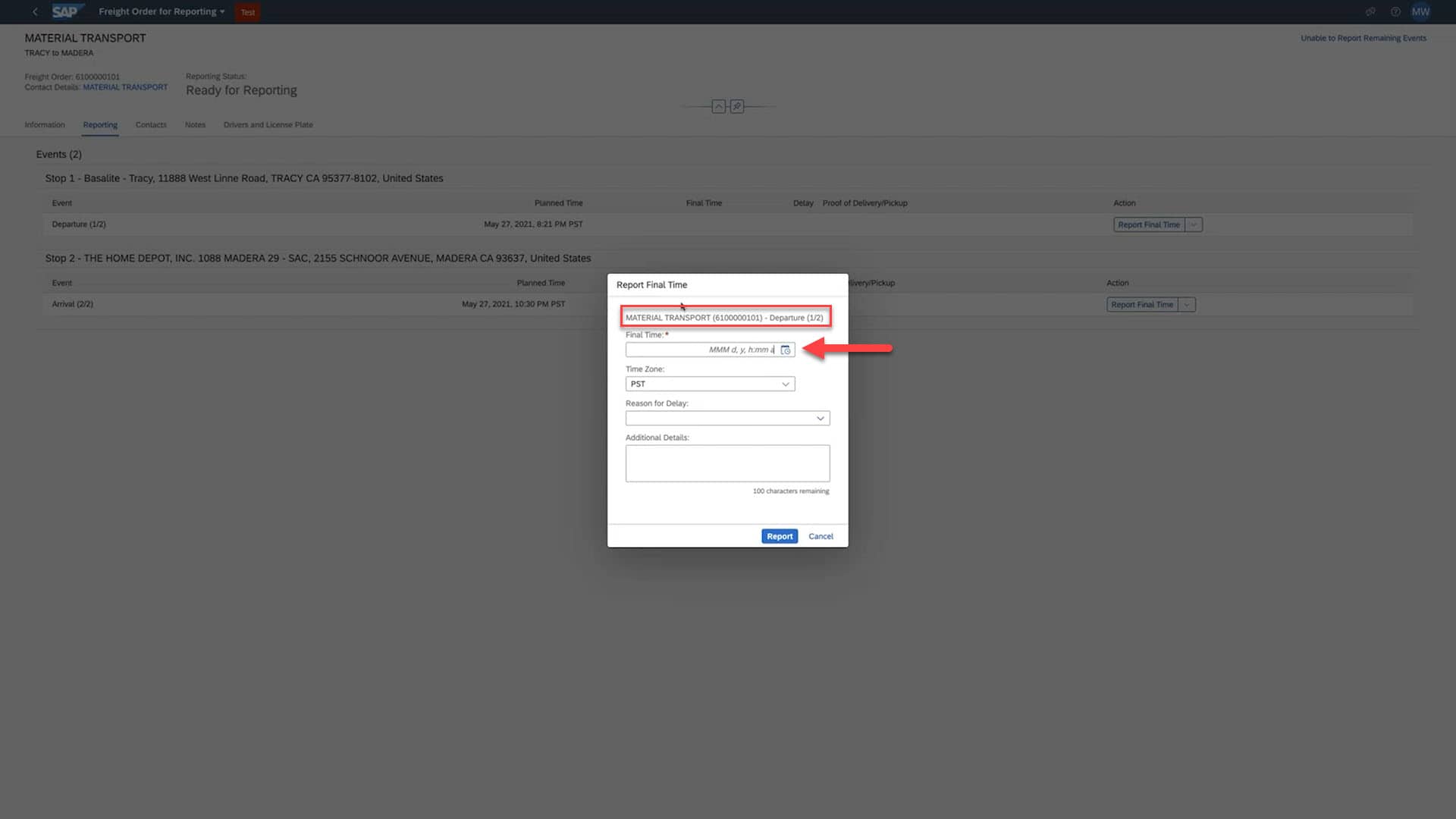Open the Arrival row action dropdown arrow
The image size is (1456, 819).
[1187, 305]
